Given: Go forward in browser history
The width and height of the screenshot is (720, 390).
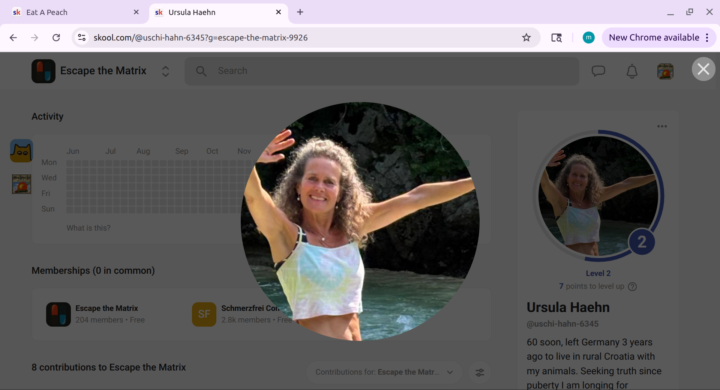Looking at the screenshot, I should pyautogui.click(x=34, y=38).
